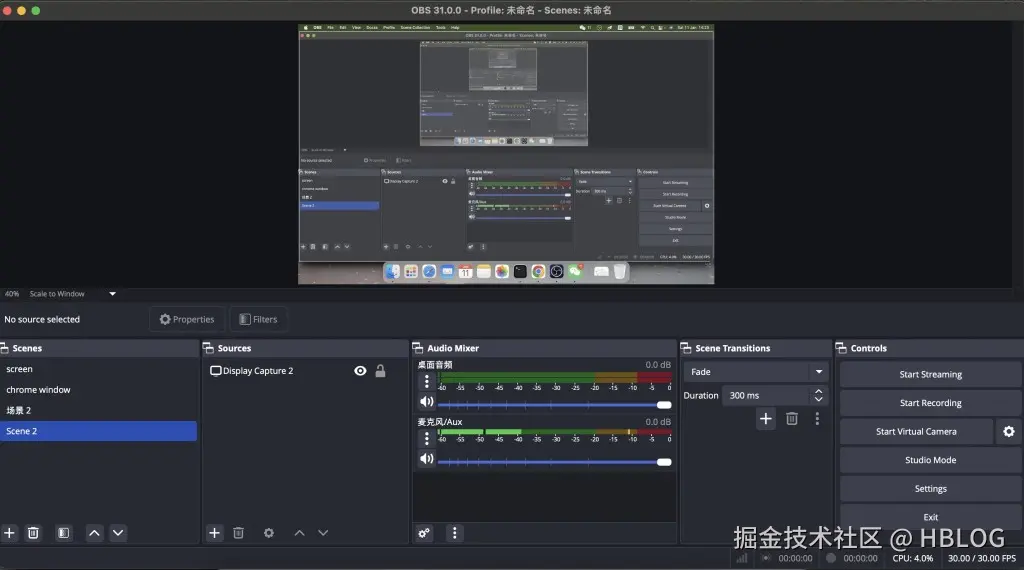
Task: Toggle visibility eye for Display Capture 2
Action: pos(360,371)
